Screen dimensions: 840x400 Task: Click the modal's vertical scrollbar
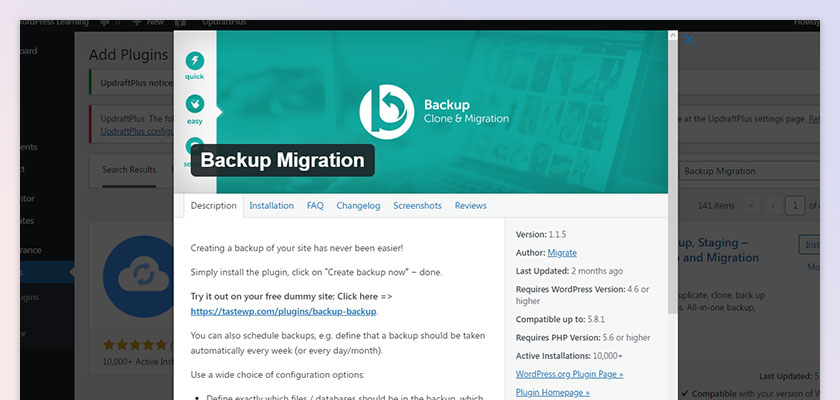[x=672, y=177]
